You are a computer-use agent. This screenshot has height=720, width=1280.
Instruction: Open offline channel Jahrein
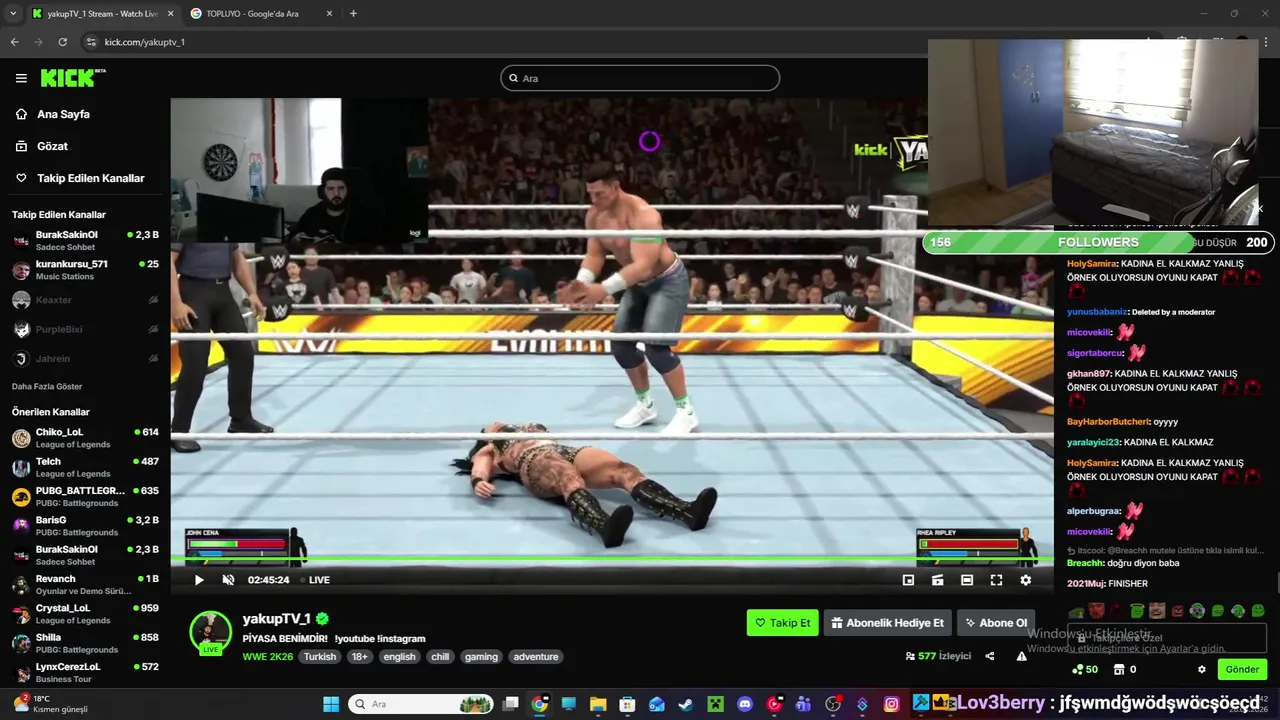pyautogui.click(x=85, y=358)
